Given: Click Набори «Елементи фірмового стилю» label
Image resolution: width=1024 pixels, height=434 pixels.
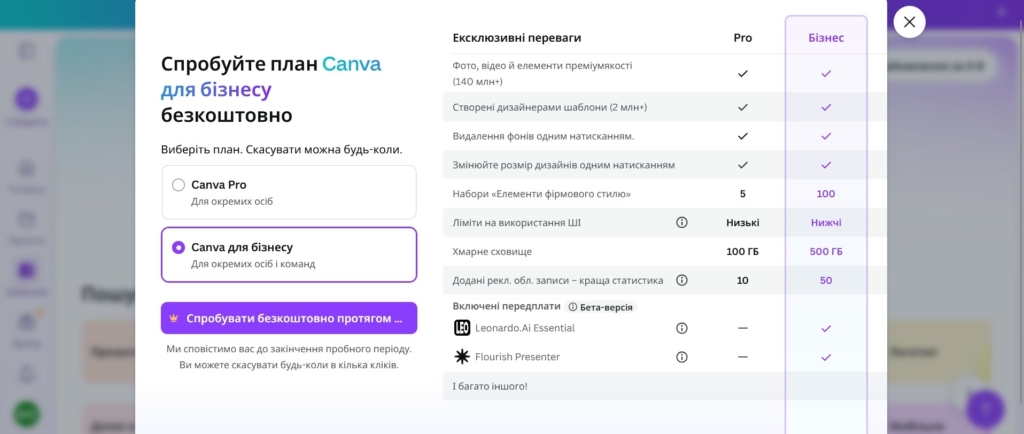Looking at the screenshot, I should coord(541,194).
